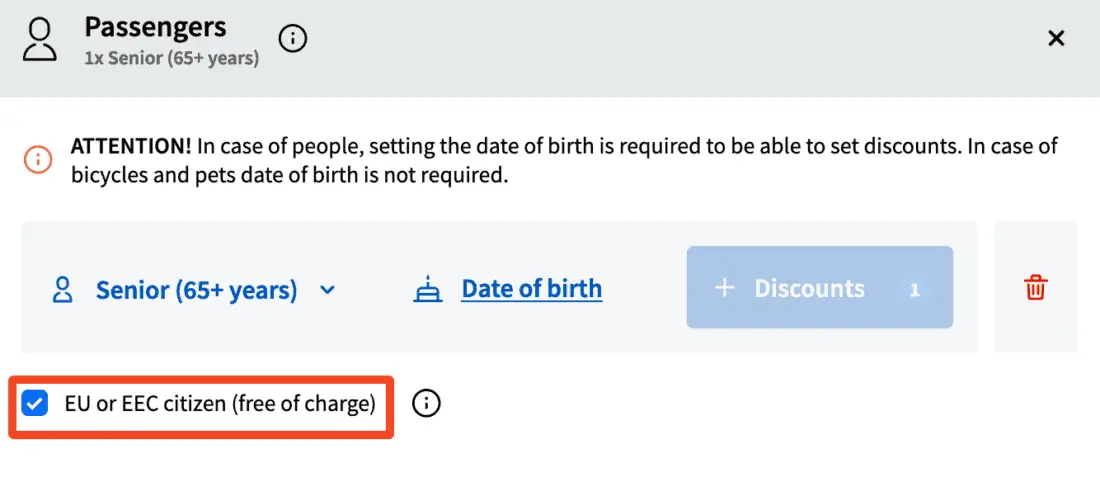Viewport: 1100px width, 482px height.
Task: Uncheck the EU or EEC citizen checkbox
Action: tap(36, 404)
